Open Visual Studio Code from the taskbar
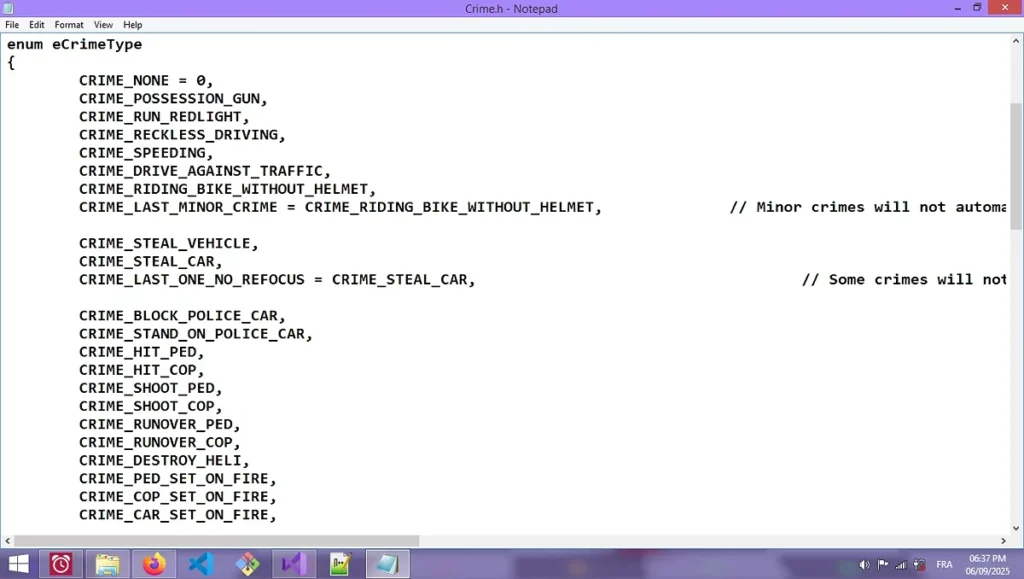This screenshot has width=1024, height=579. click(x=200, y=564)
